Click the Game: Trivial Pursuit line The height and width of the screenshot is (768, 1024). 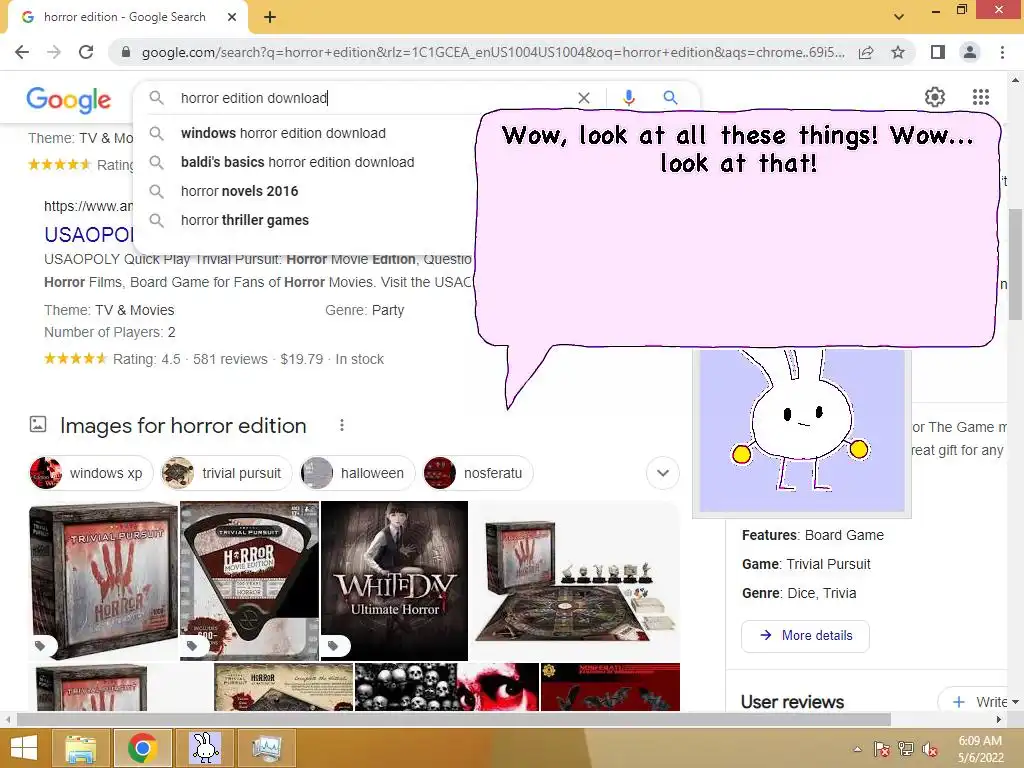pyautogui.click(x=806, y=564)
